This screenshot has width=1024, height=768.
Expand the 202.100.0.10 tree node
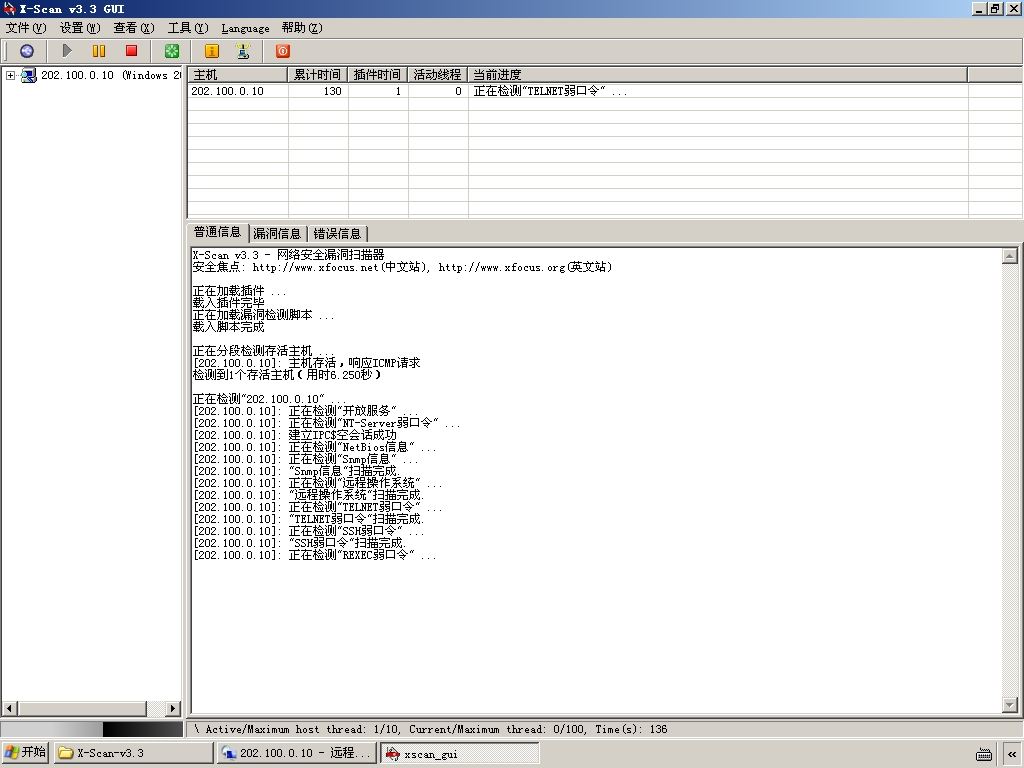[10, 75]
